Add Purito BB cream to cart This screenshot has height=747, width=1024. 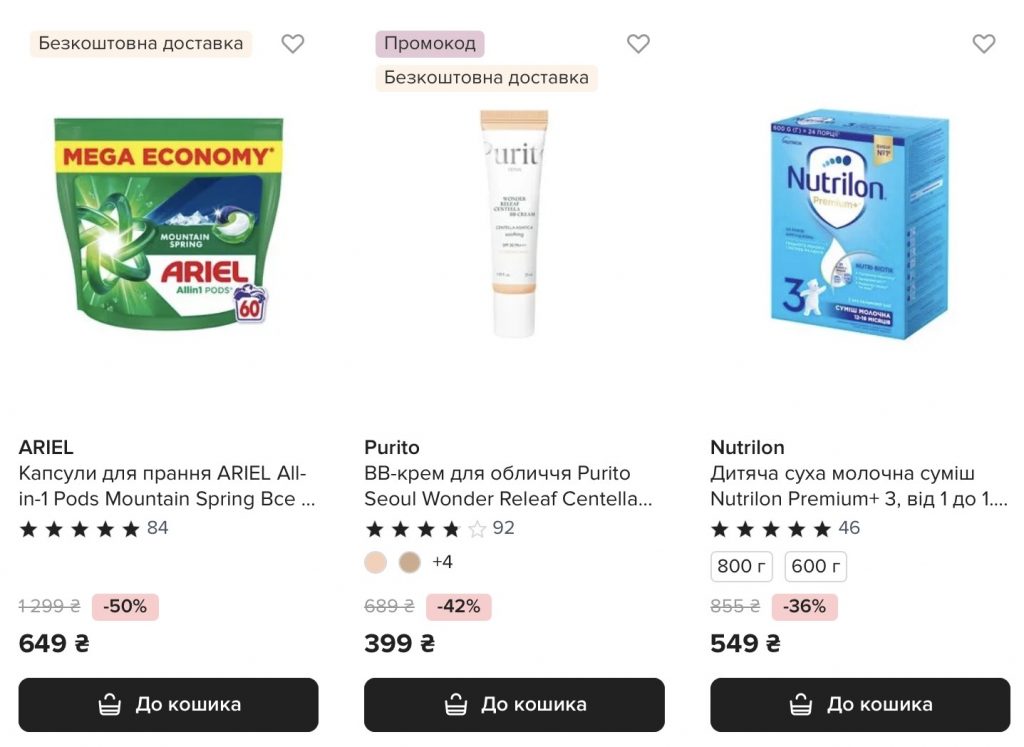(514, 705)
